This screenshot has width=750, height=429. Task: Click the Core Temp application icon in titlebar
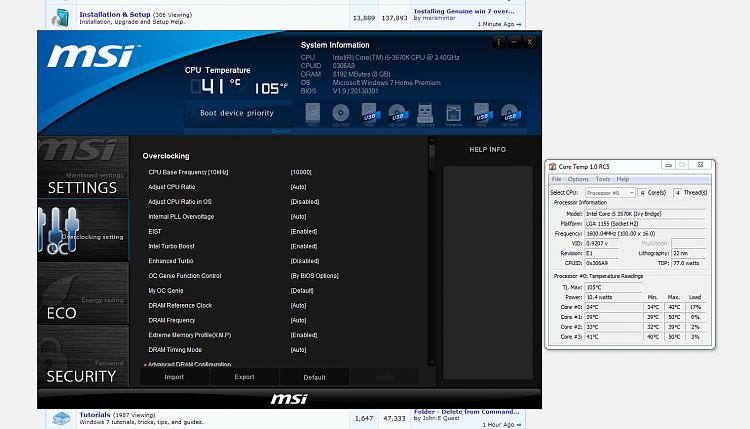click(x=552, y=166)
